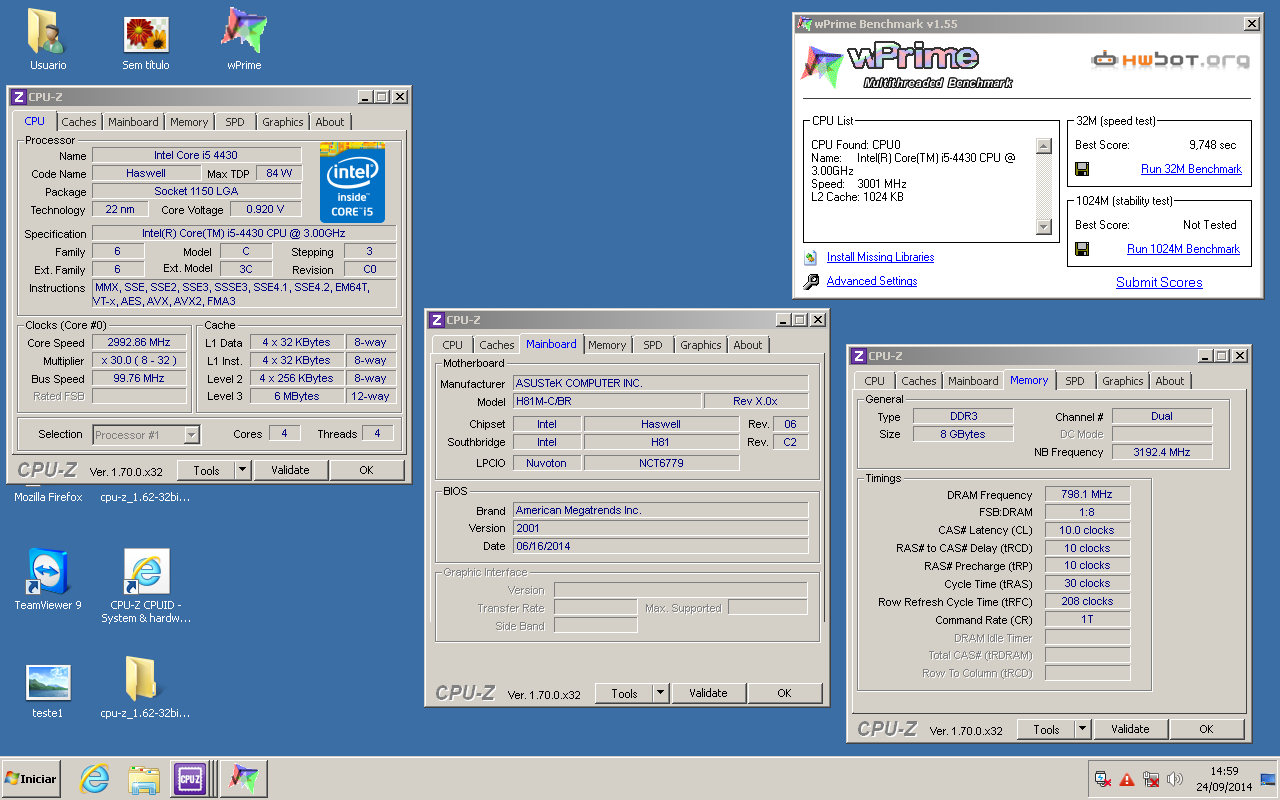Click the Core Speed value field
The width and height of the screenshot is (1280, 800).
[x=140, y=342]
